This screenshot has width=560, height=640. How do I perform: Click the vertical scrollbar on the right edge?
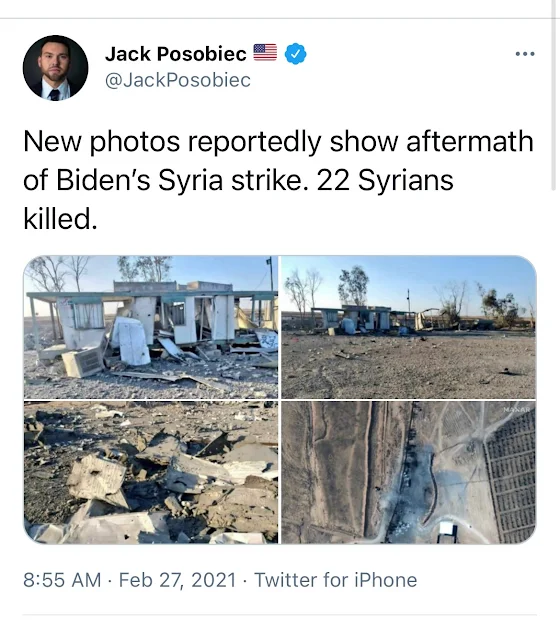coord(554,102)
